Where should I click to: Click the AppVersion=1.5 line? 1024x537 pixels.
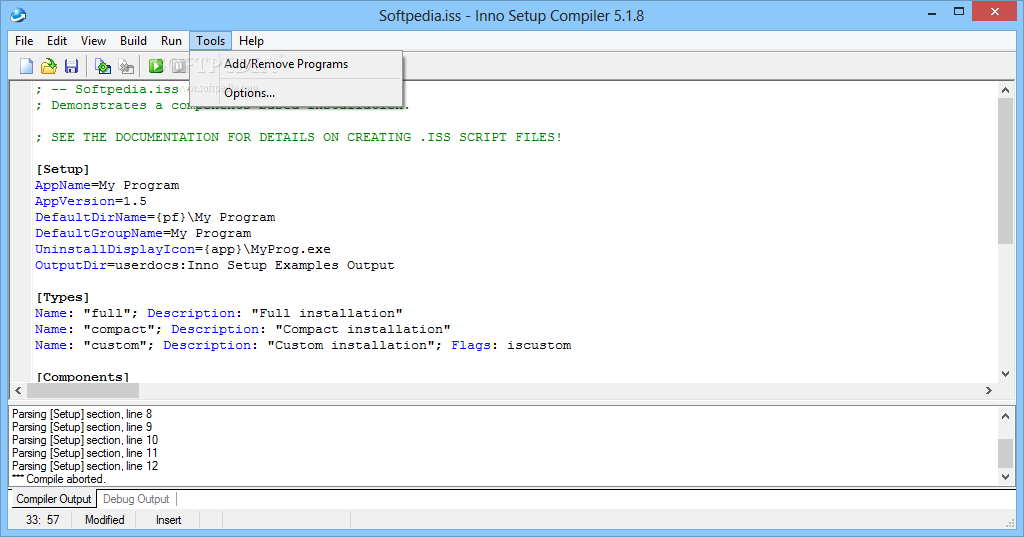click(91, 201)
